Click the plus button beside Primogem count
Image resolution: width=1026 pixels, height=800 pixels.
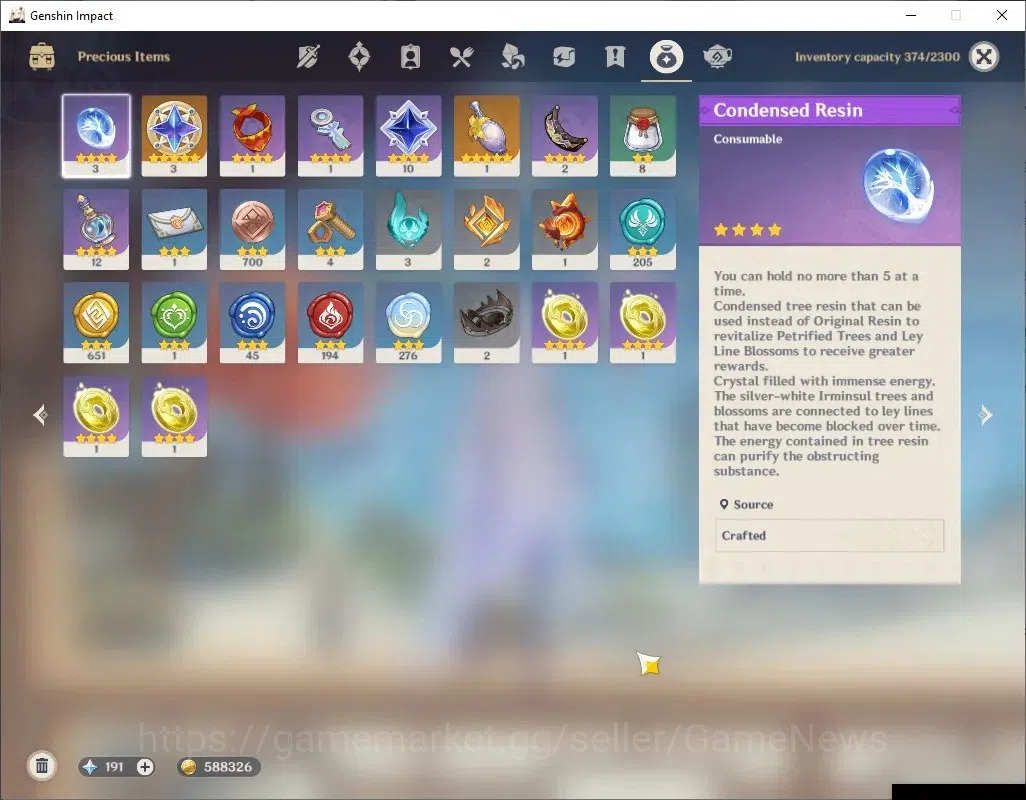145,767
